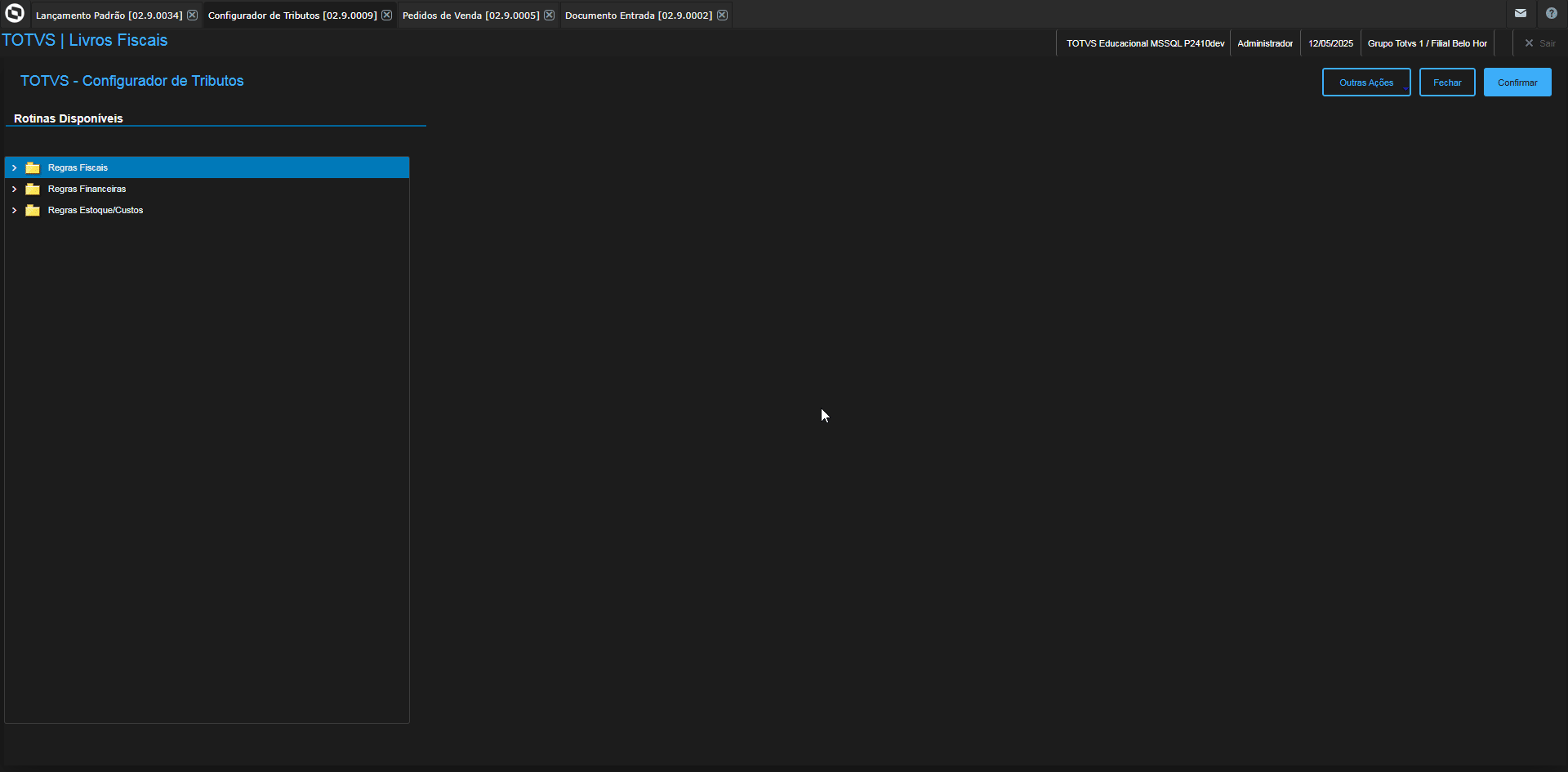Expand the Regras Fiscais node
Screen dimensions: 1568x772
pos(14,167)
